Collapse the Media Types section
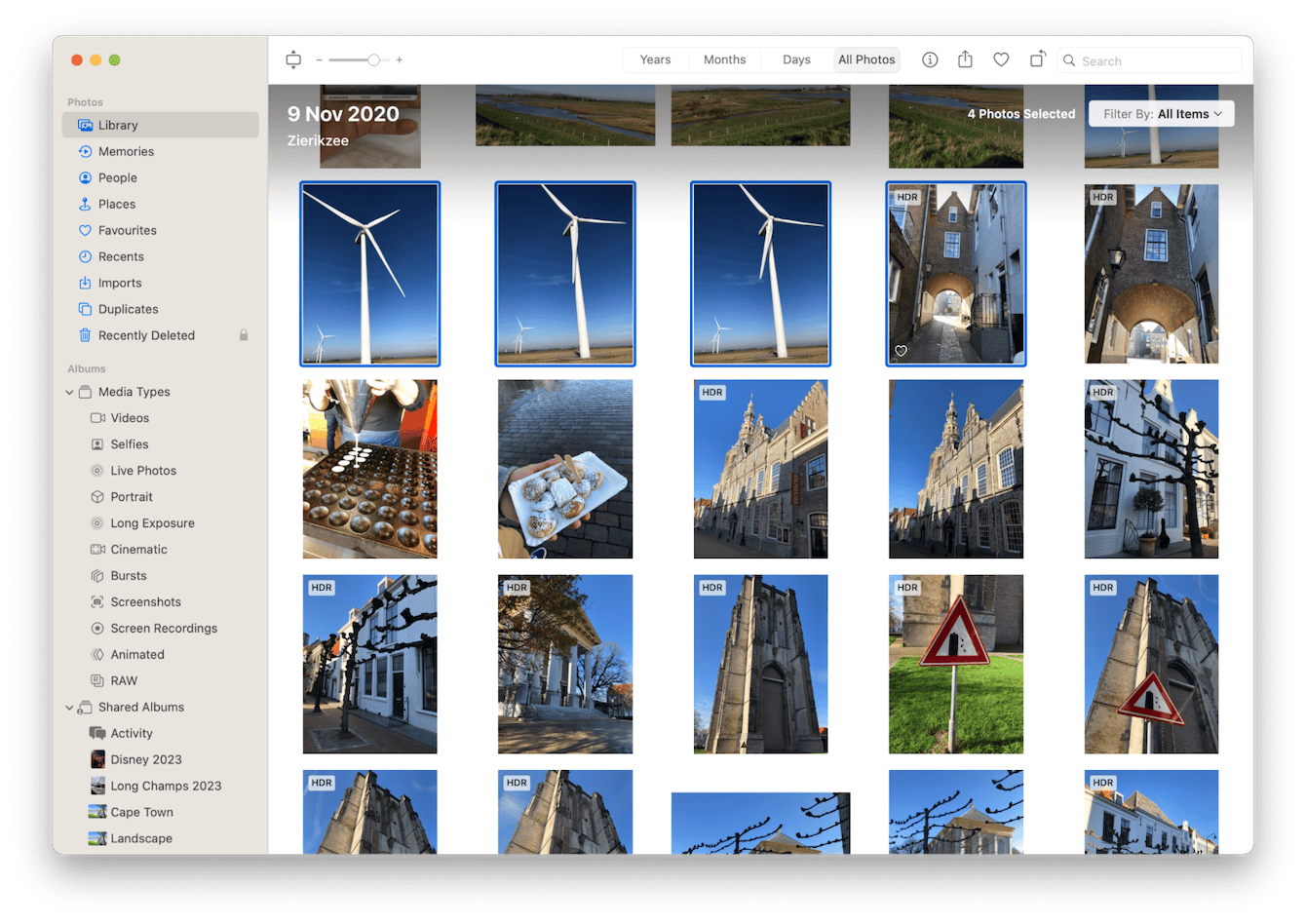Viewport: 1306px width, 924px height. (69, 392)
